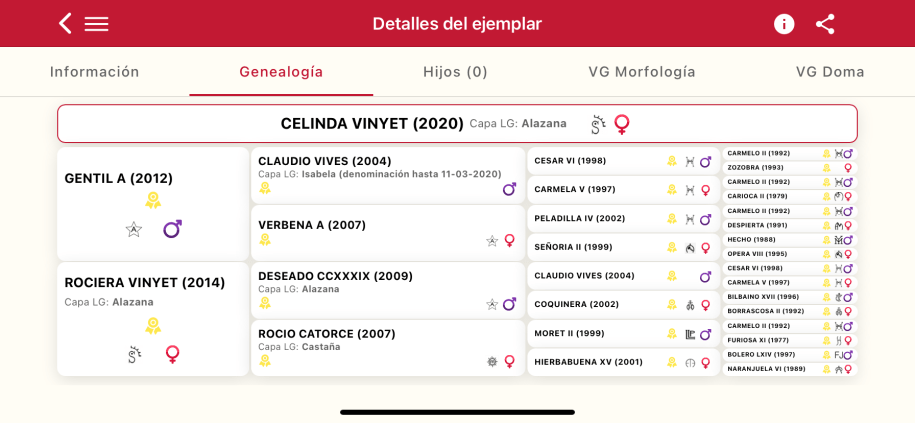Screen dimensions: 915x423
Task: Open the info circle icon
Action: (784, 23)
